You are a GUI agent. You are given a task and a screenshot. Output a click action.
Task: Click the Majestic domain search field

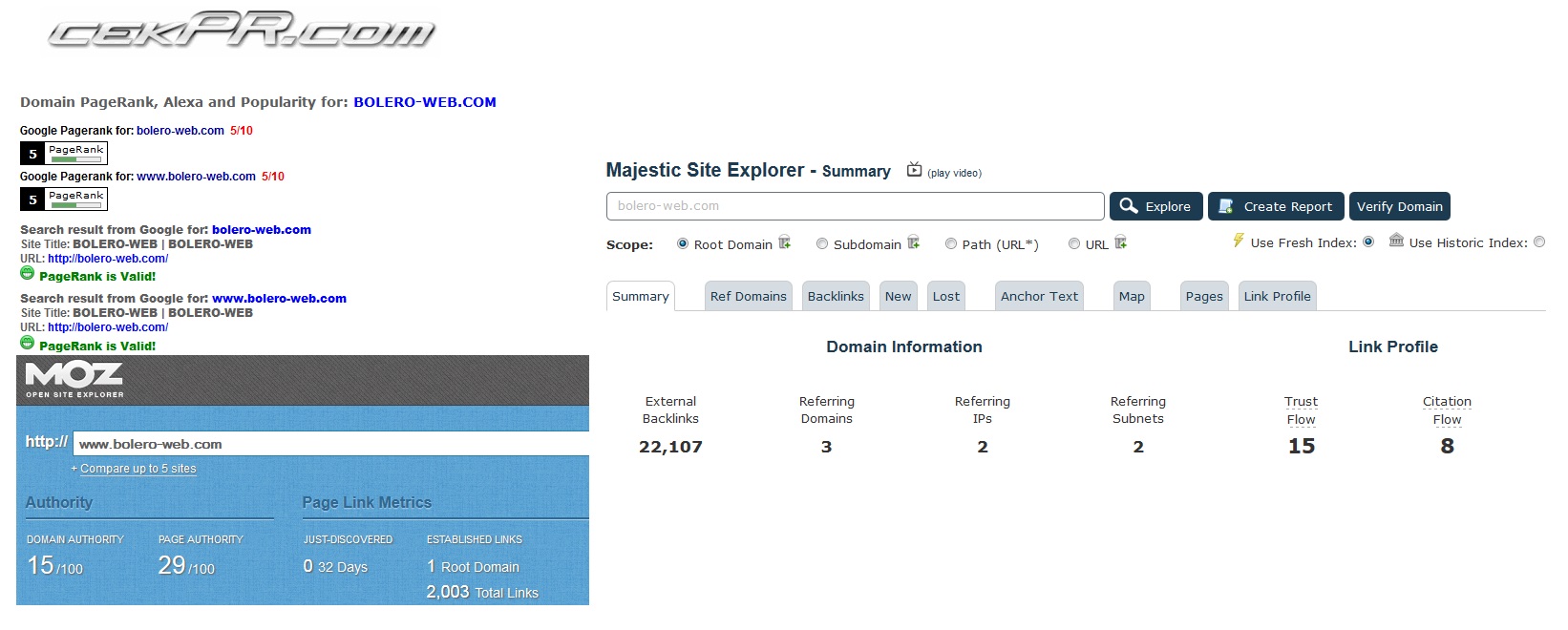(x=856, y=206)
